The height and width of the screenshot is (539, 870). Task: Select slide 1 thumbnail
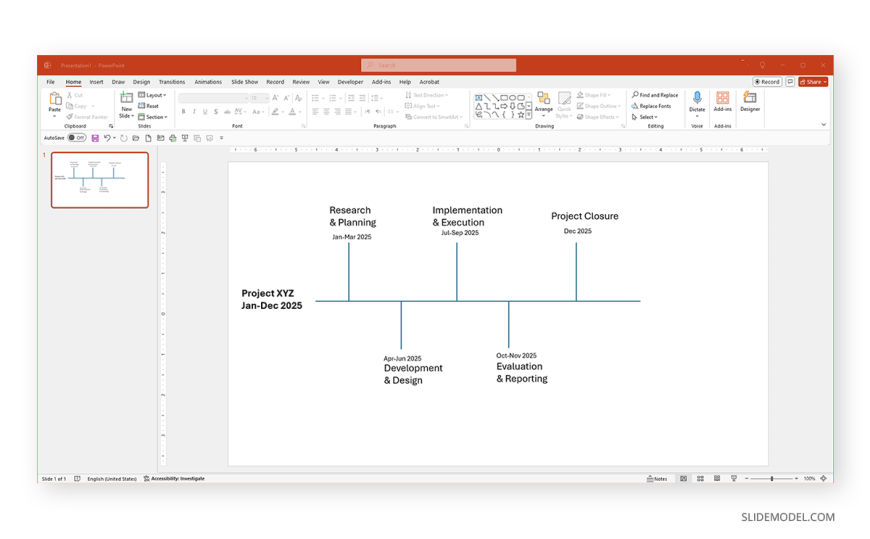click(100, 180)
